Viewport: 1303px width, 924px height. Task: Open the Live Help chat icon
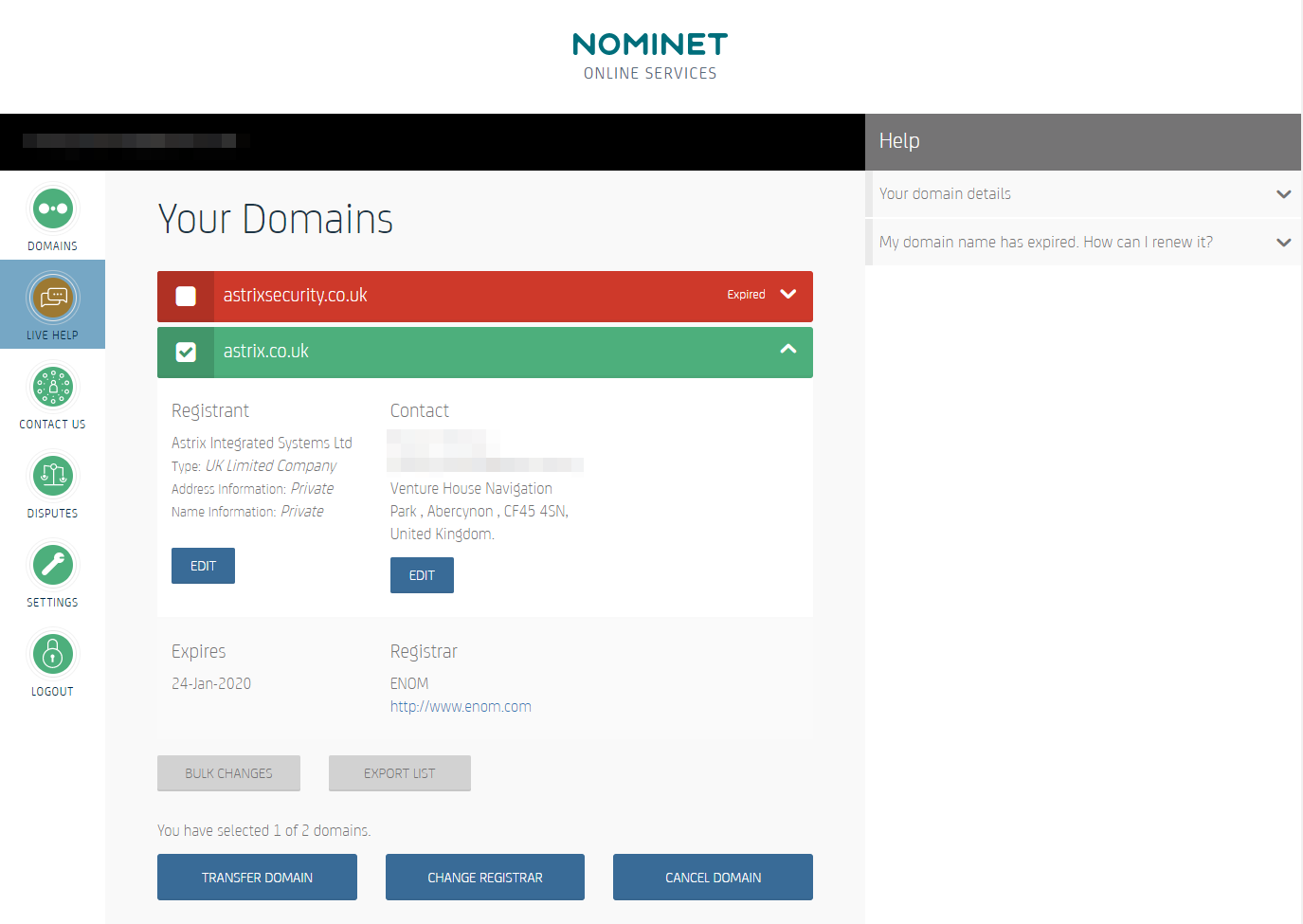[x=53, y=298]
